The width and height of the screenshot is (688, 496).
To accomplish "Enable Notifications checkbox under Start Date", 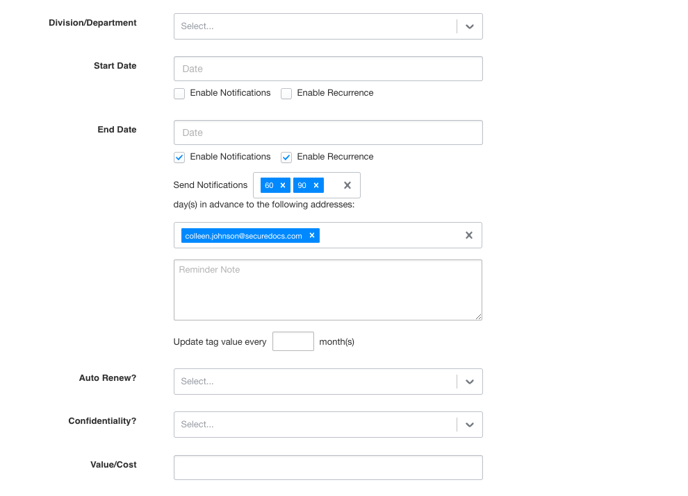I will 179,93.
